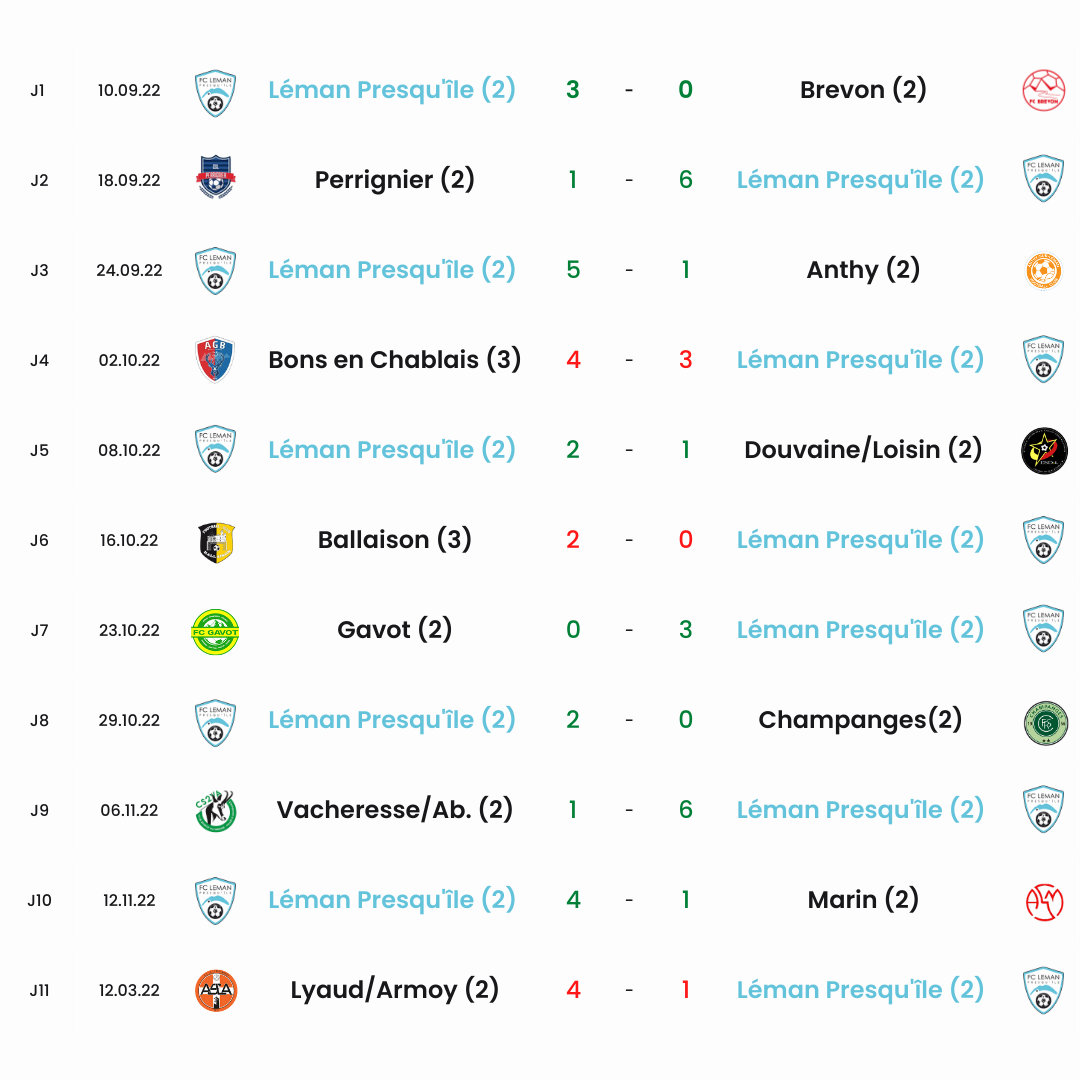The width and height of the screenshot is (1080, 1080).
Task: Click the Douvaine/Loisin (2) team name
Action: click(x=862, y=450)
